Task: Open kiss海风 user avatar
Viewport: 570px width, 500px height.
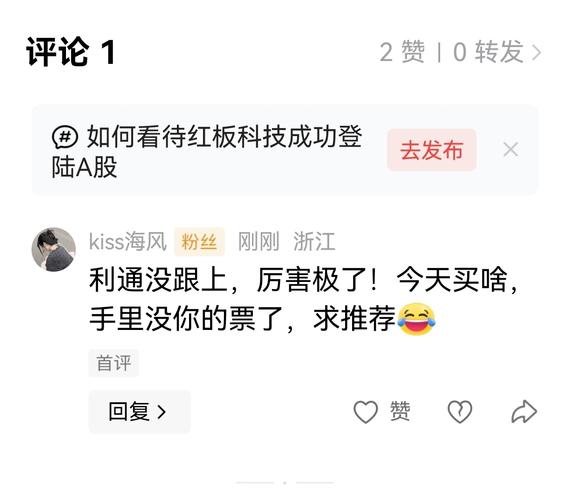Action: click(x=54, y=249)
